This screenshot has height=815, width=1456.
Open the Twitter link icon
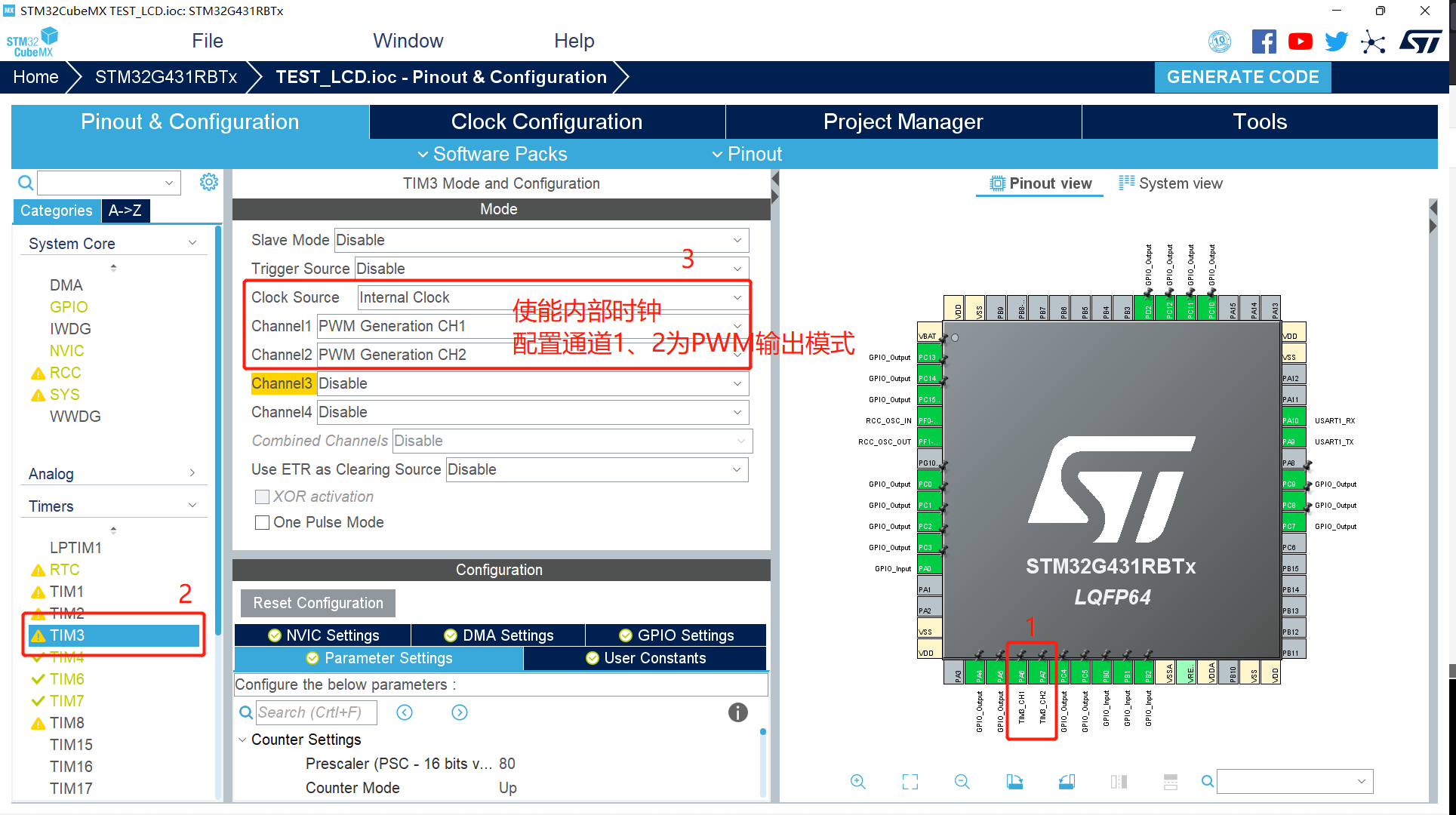pyautogui.click(x=1336, y=42)
